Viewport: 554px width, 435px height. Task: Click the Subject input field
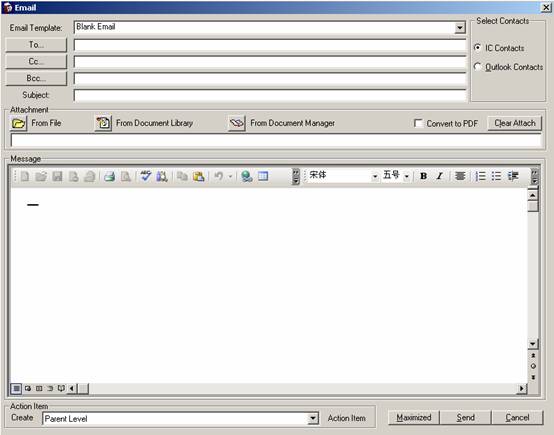270,95
